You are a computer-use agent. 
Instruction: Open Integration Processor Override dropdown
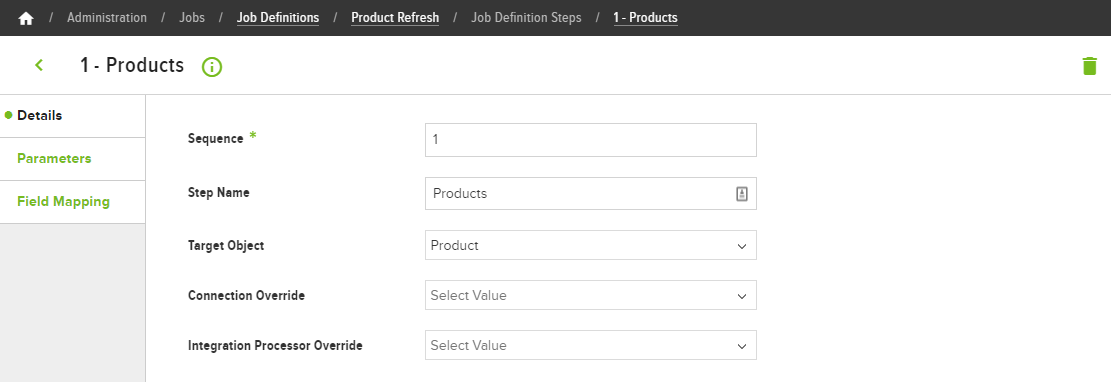[x=590, y=345]
